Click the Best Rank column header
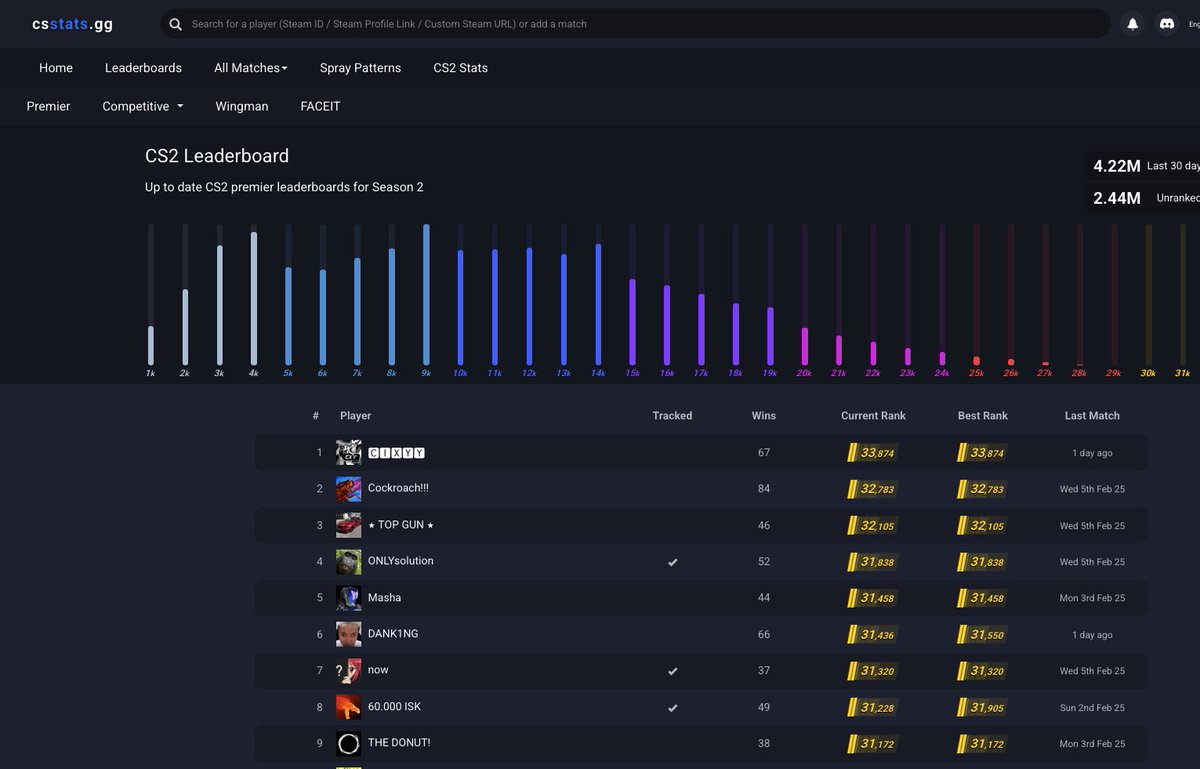 [x=983, y=415]
